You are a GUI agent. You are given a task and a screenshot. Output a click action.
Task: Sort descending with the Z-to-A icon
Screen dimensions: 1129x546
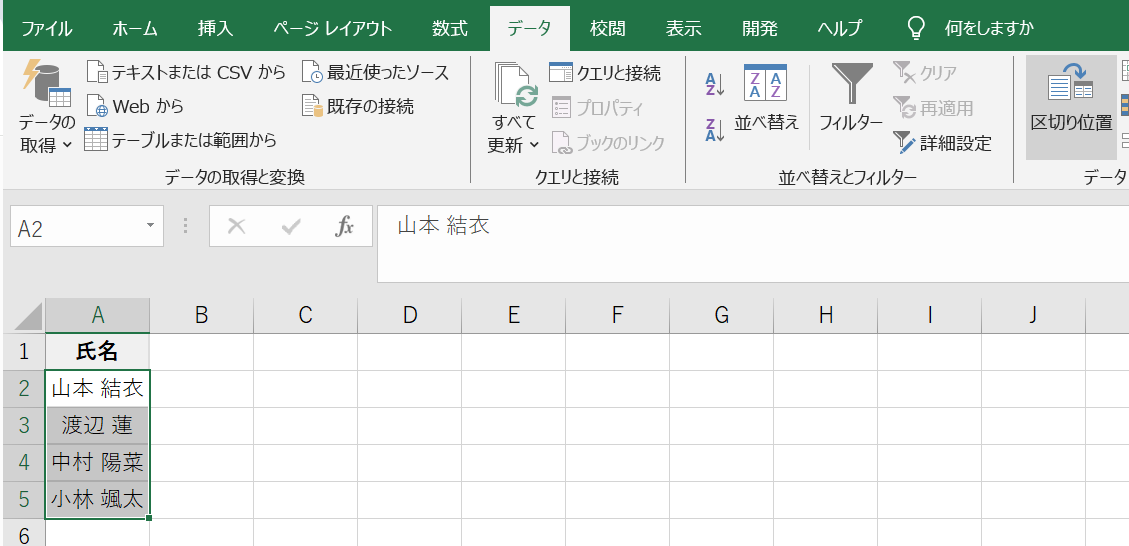[x=714, y=130]
